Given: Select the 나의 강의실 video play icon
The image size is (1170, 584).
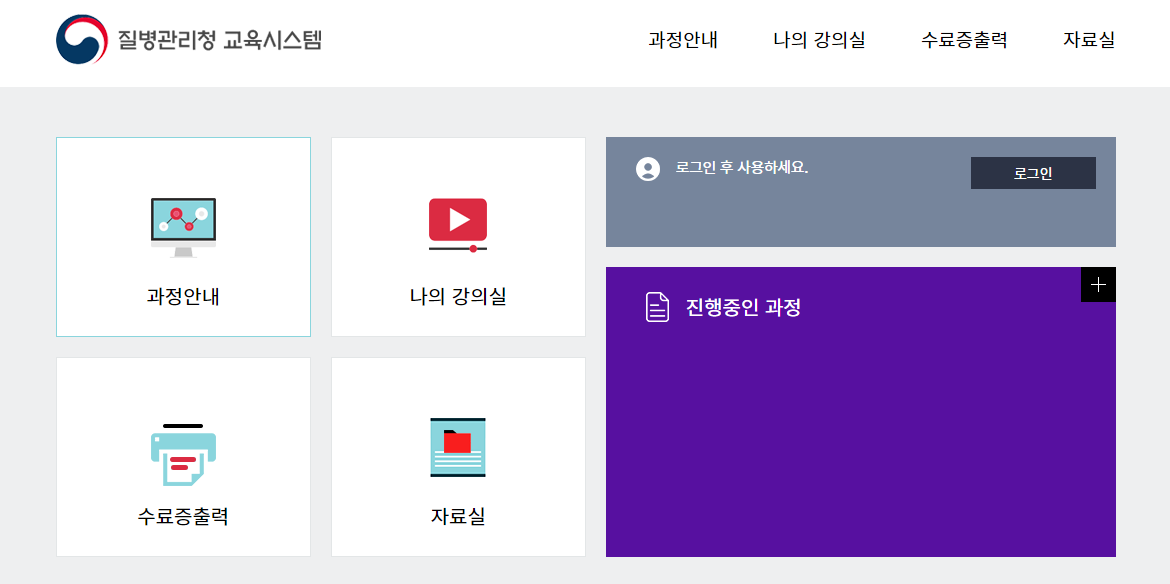Looking at the screenshot, I should (458, 222).
